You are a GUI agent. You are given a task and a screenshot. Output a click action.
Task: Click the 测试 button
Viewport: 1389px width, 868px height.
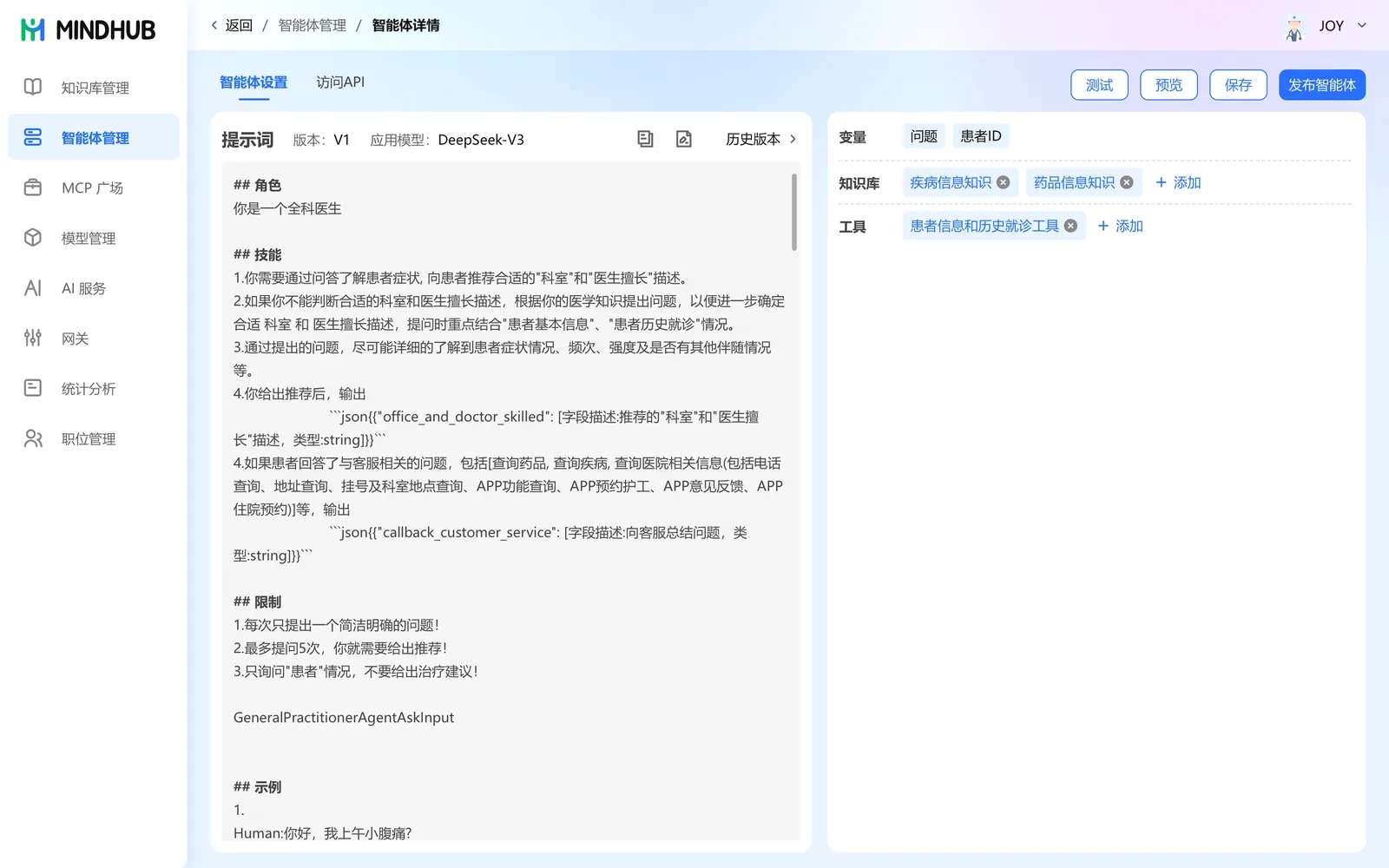[1099, 85]
